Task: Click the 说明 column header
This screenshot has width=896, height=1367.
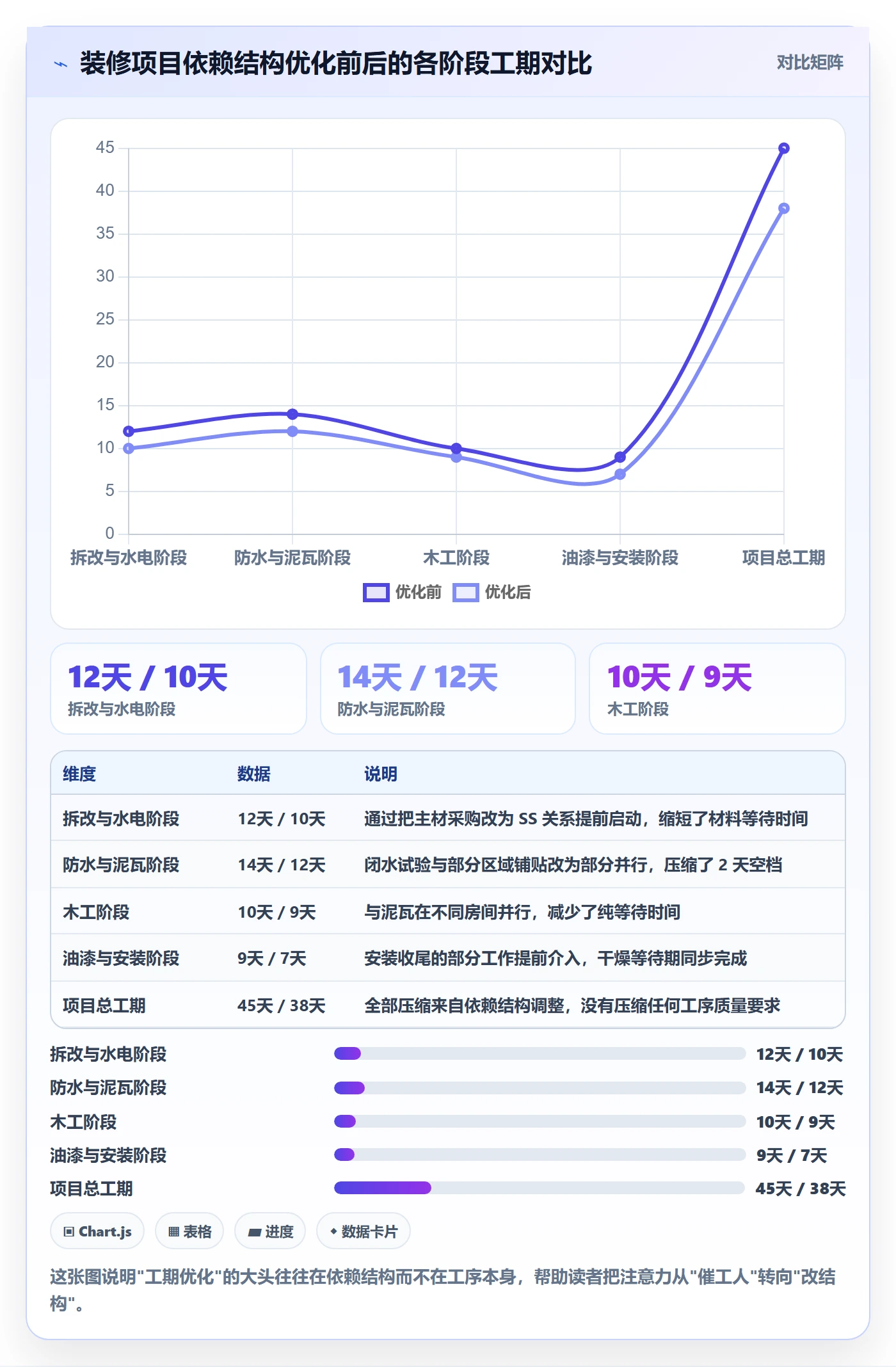Action: (x=381, y=774)
